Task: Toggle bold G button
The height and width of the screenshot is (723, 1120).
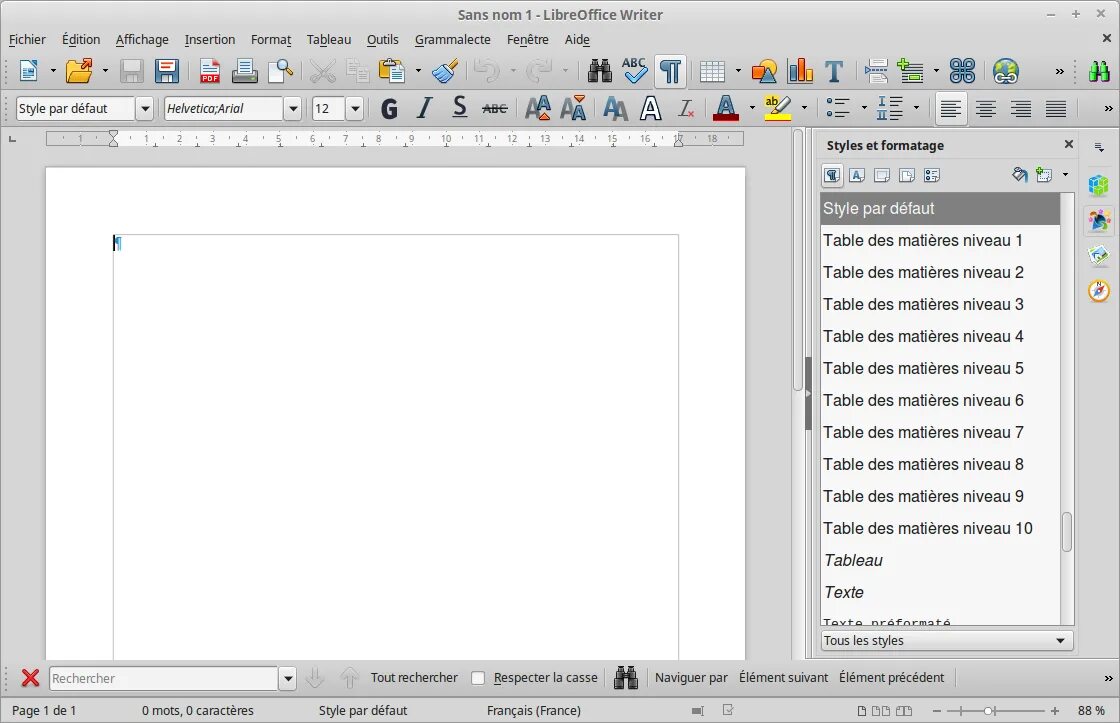Action: point(389,109)
